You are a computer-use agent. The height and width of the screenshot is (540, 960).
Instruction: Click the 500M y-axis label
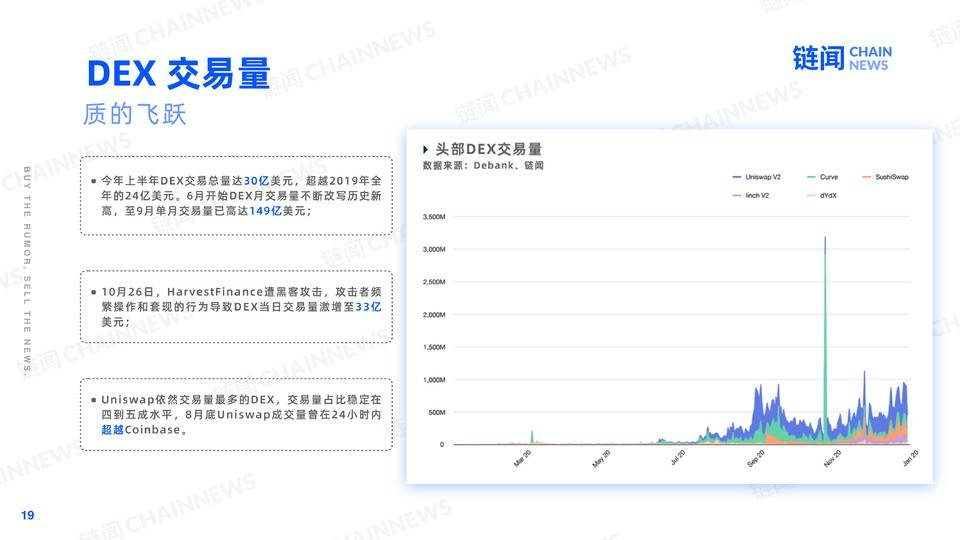437,412
